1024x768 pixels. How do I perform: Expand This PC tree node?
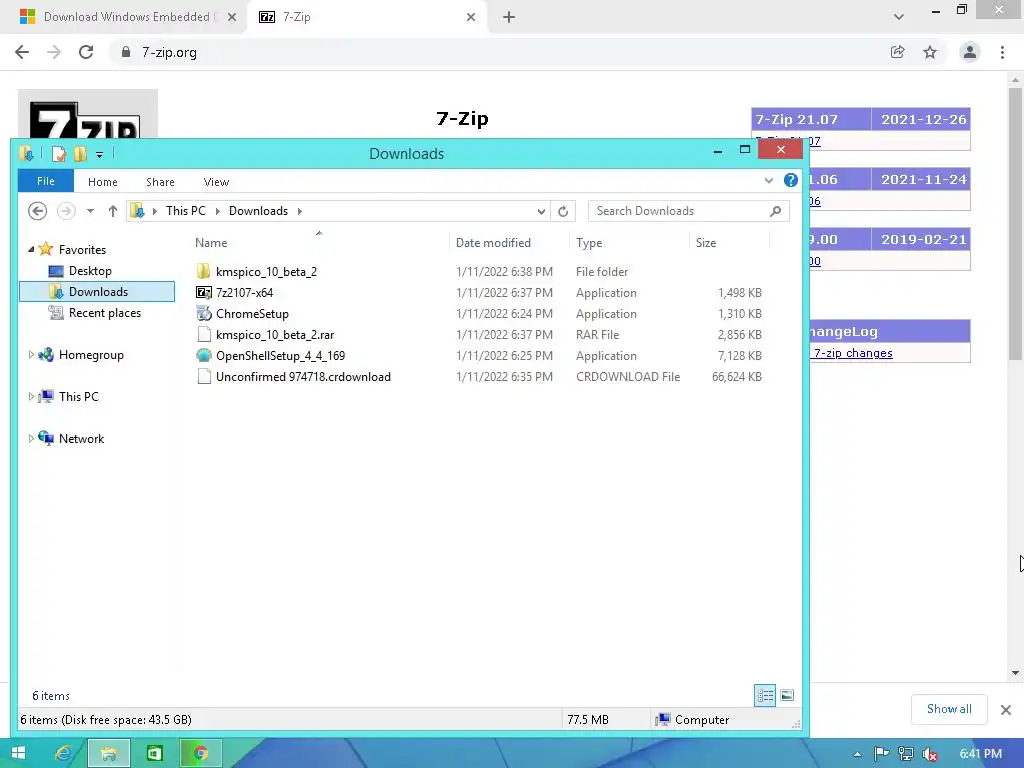point(31,396)
